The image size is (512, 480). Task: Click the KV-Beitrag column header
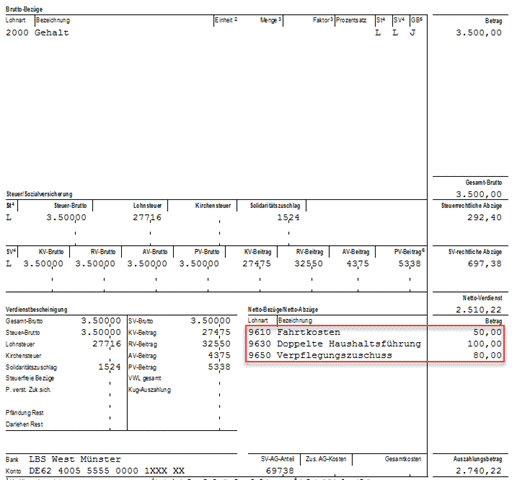tap(257, 252)
